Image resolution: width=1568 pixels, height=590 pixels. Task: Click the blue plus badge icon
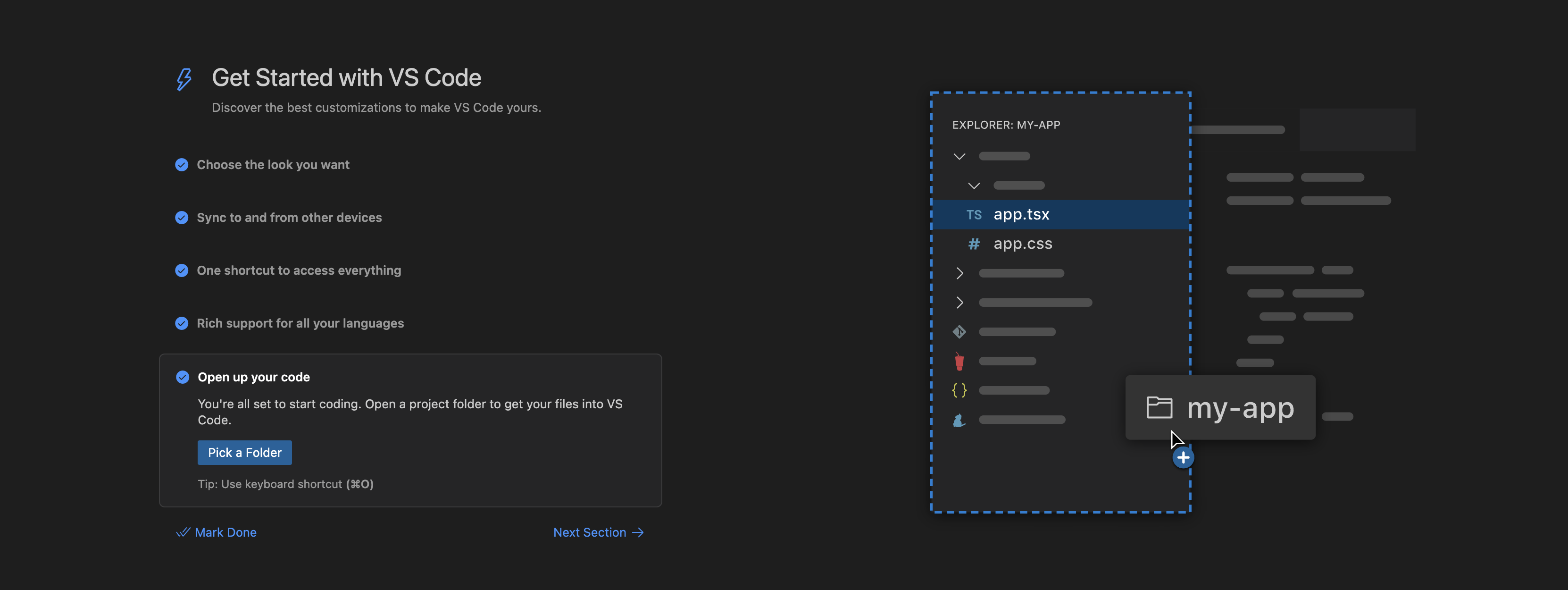(1182, 458)
